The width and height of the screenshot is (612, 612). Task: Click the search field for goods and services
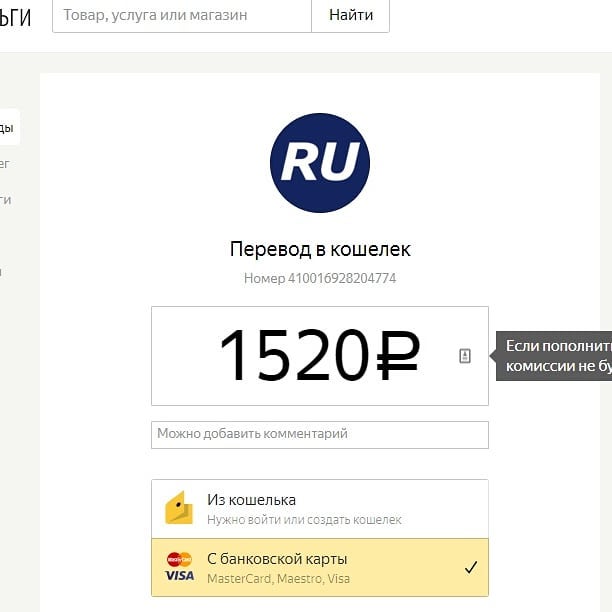click(x=182, y=16)
